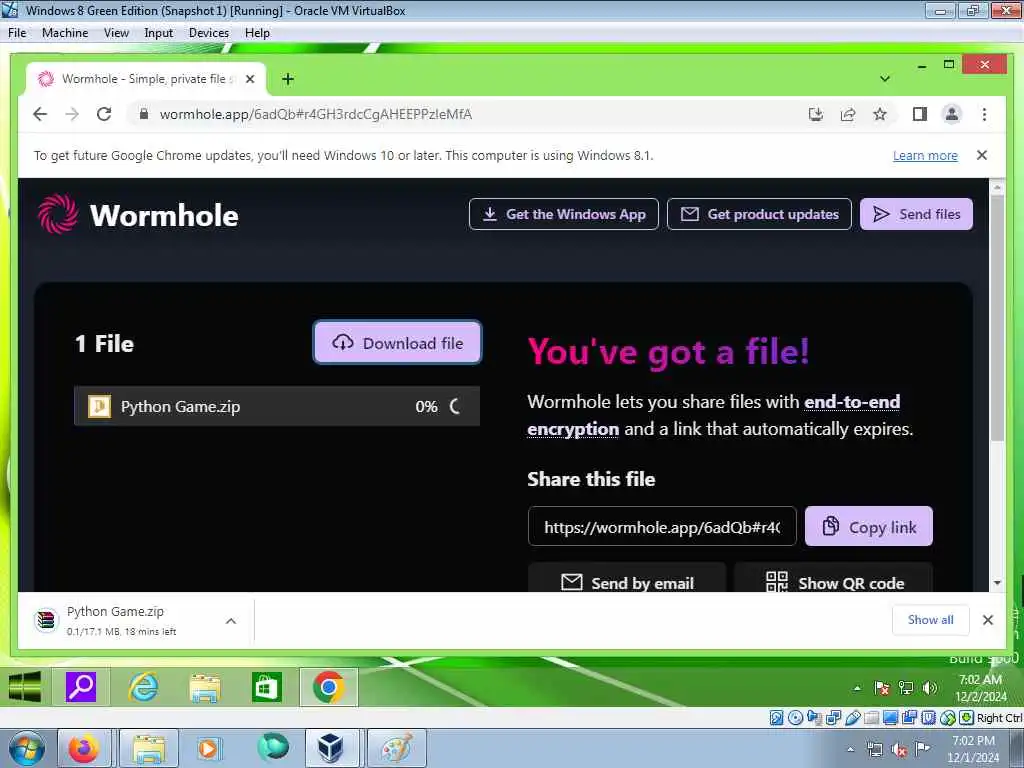
Task: View site info lock icon
Action: 144,114
